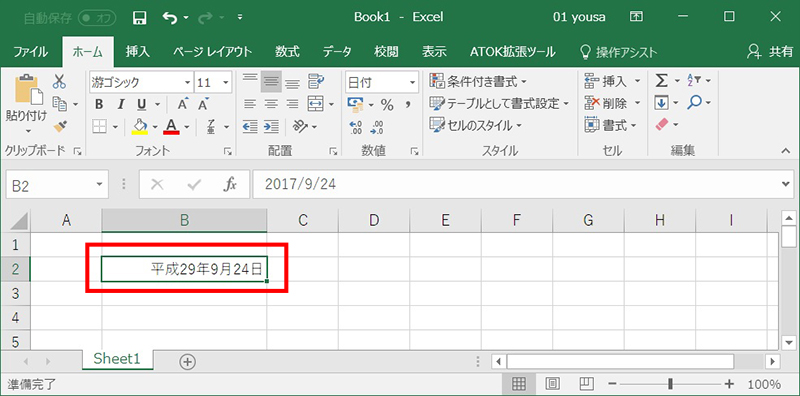Click the Merge and Center icon
This screenshot has height=396, width=800.
point(316,104)
